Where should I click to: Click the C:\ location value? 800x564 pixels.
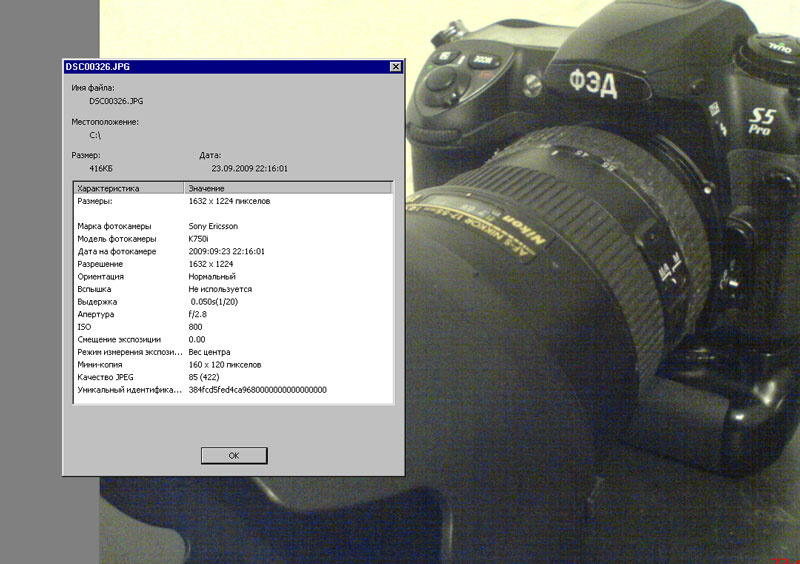coord(95,135)
